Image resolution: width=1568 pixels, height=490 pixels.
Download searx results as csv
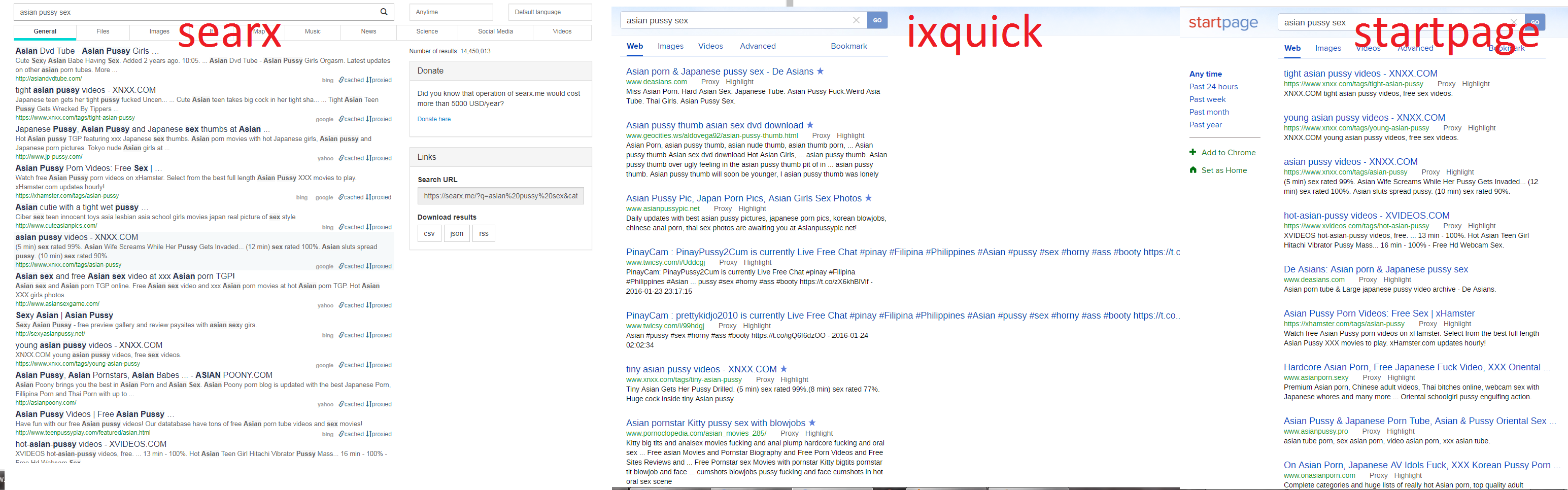[x=429, y=234]
